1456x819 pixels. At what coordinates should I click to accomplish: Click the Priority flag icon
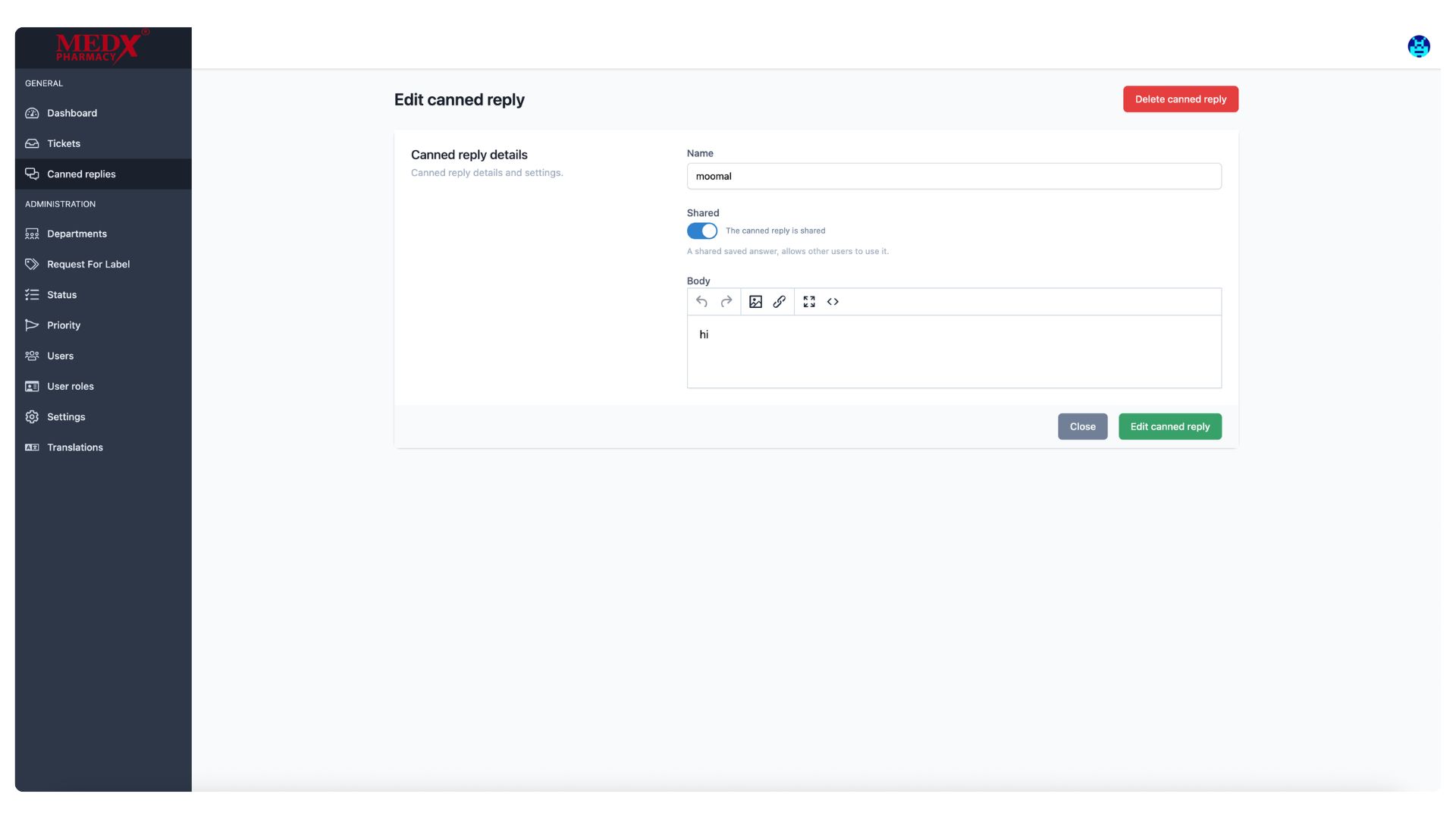click(32, 325)
